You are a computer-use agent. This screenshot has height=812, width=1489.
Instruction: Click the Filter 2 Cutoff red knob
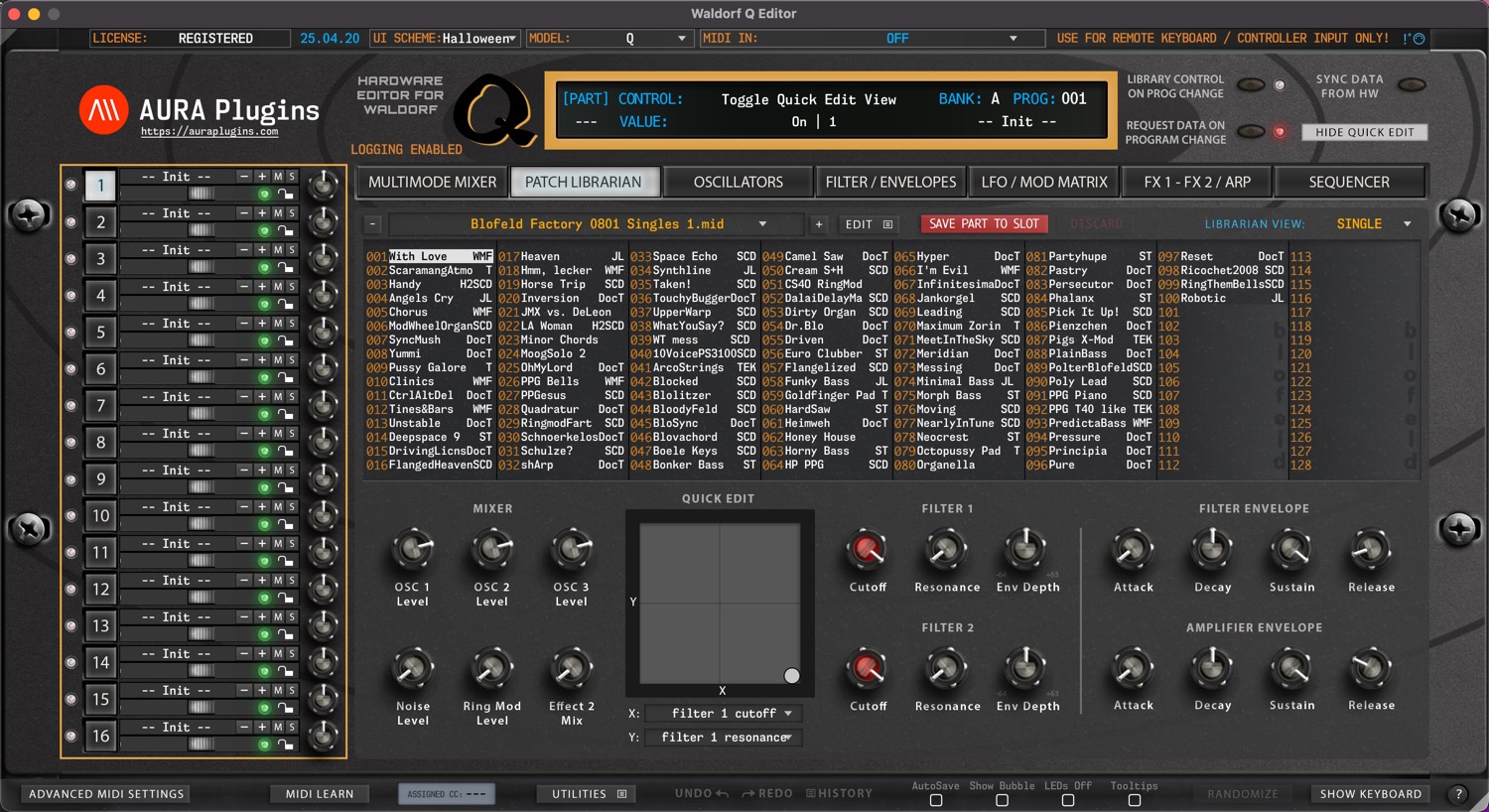pyautogui.click(x=868, y=668)
